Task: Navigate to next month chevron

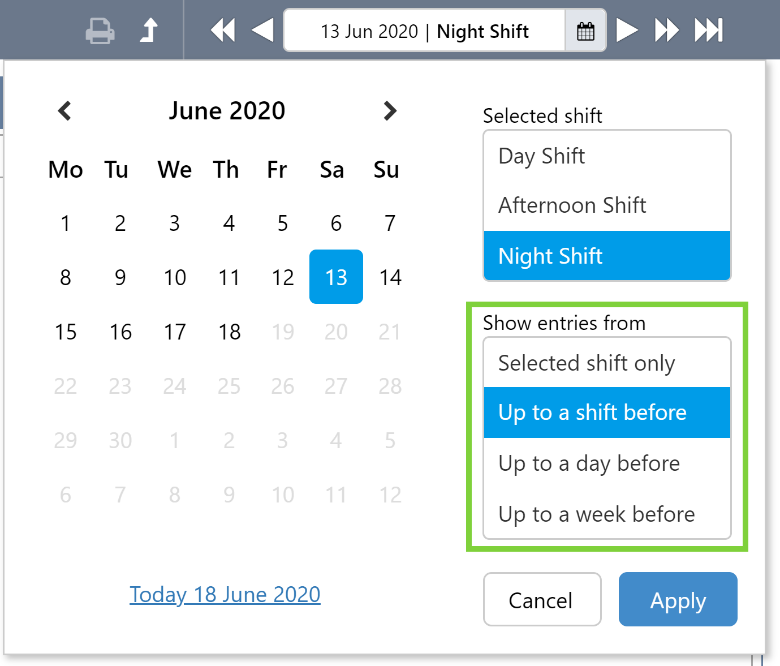Action: (390, 111)
